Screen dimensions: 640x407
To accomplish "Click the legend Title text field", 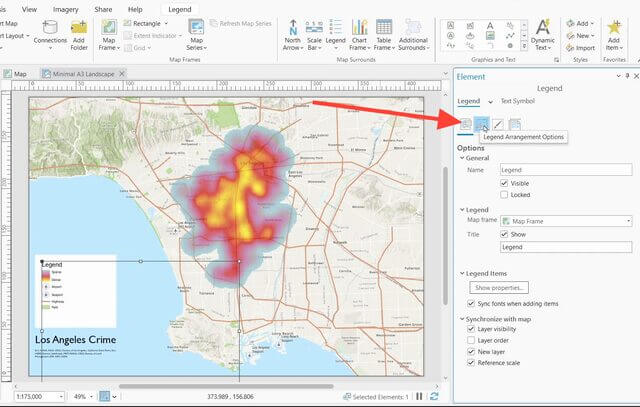I will pyautogui.click(x=566, y=247).
